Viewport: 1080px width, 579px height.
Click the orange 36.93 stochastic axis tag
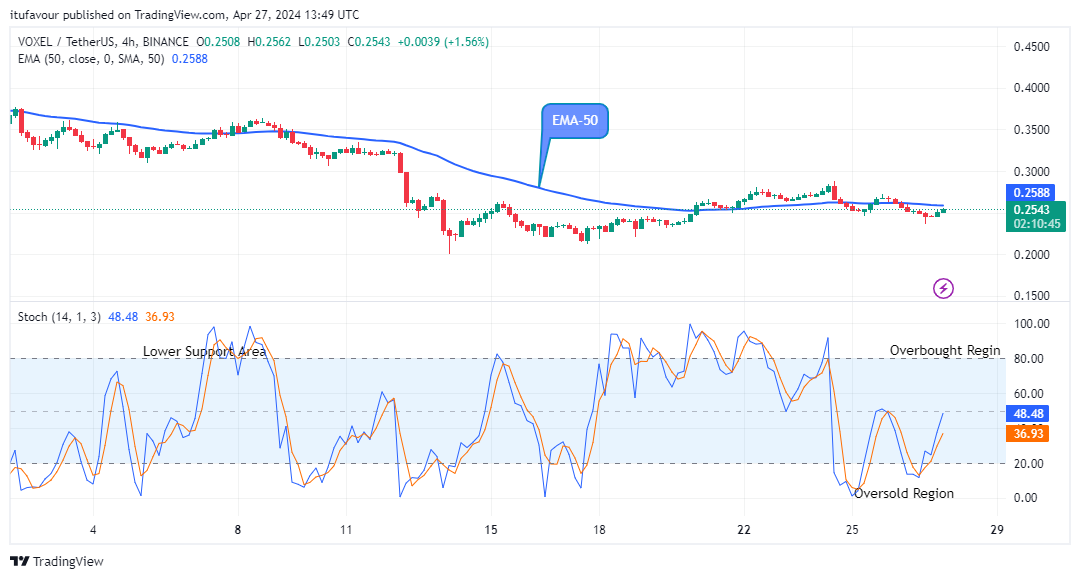click(x=1028, y=433)
